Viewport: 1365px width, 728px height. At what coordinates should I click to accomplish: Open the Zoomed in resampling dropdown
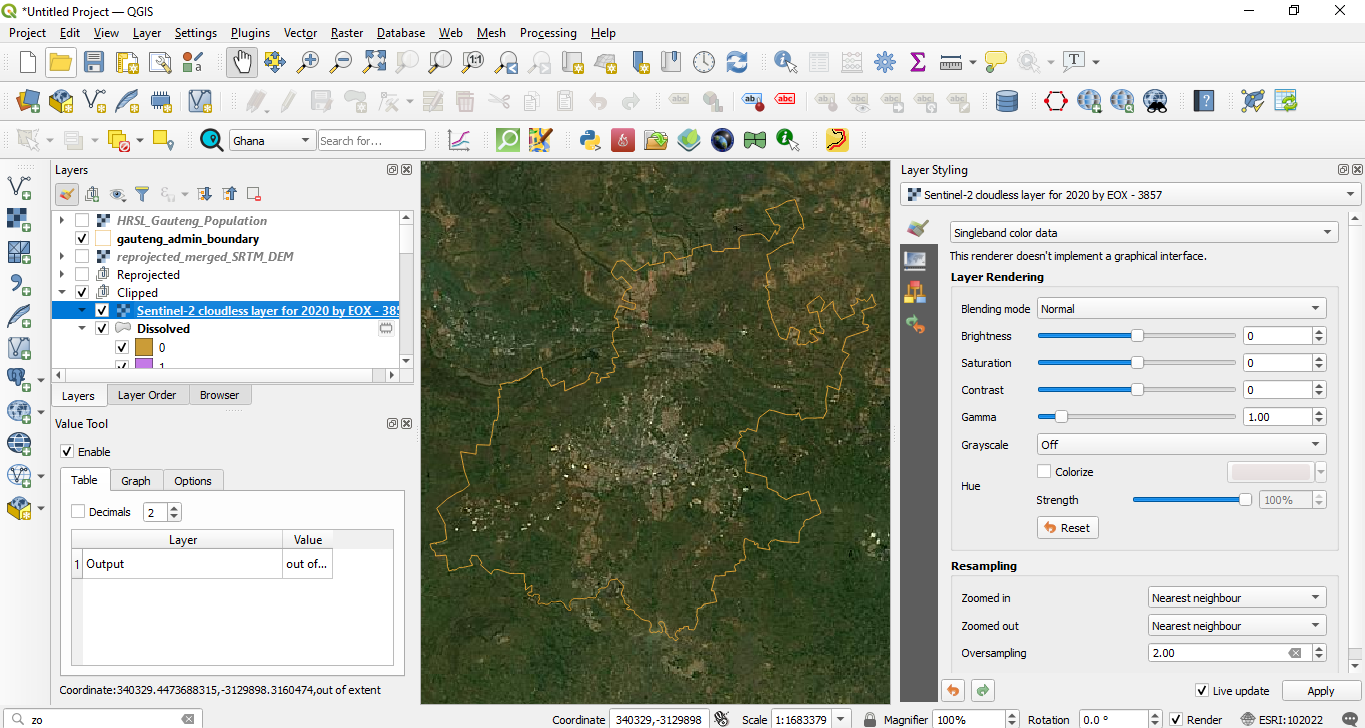(x=1237, y=598)
